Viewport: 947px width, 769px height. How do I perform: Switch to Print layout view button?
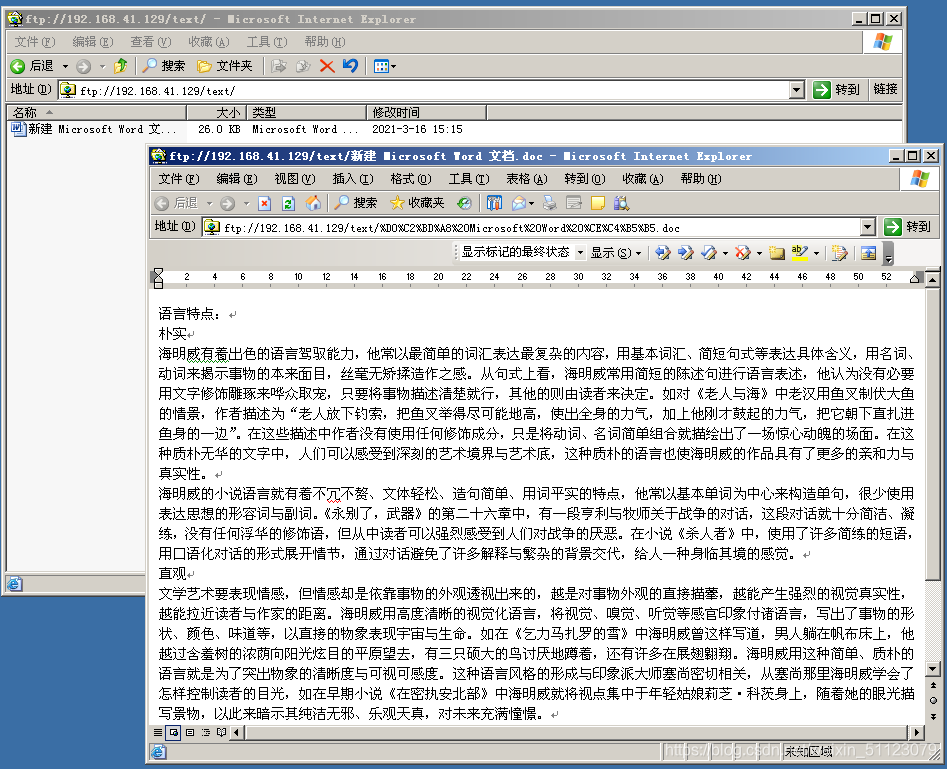(x=190, y=733)
